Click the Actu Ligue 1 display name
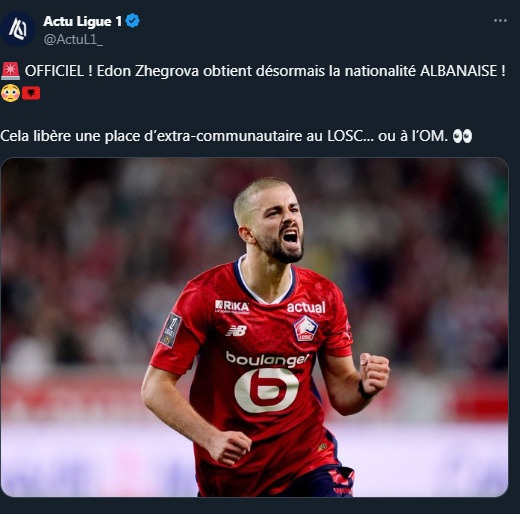520x514 pixels. click(x=83, y=21)
